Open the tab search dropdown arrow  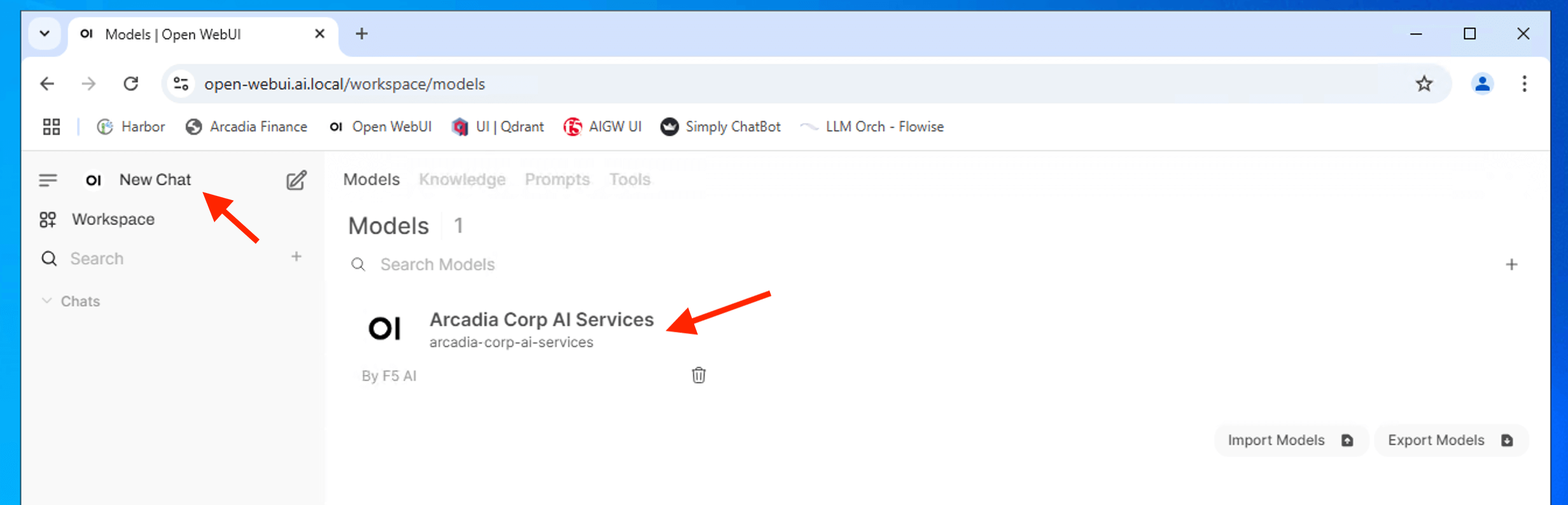[x=44, y=34]
